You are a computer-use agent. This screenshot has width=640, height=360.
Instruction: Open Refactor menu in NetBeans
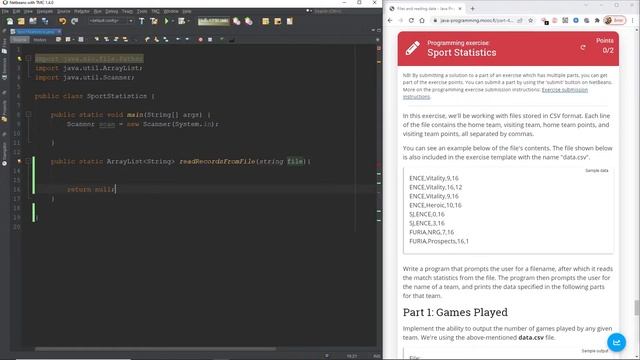82,11
